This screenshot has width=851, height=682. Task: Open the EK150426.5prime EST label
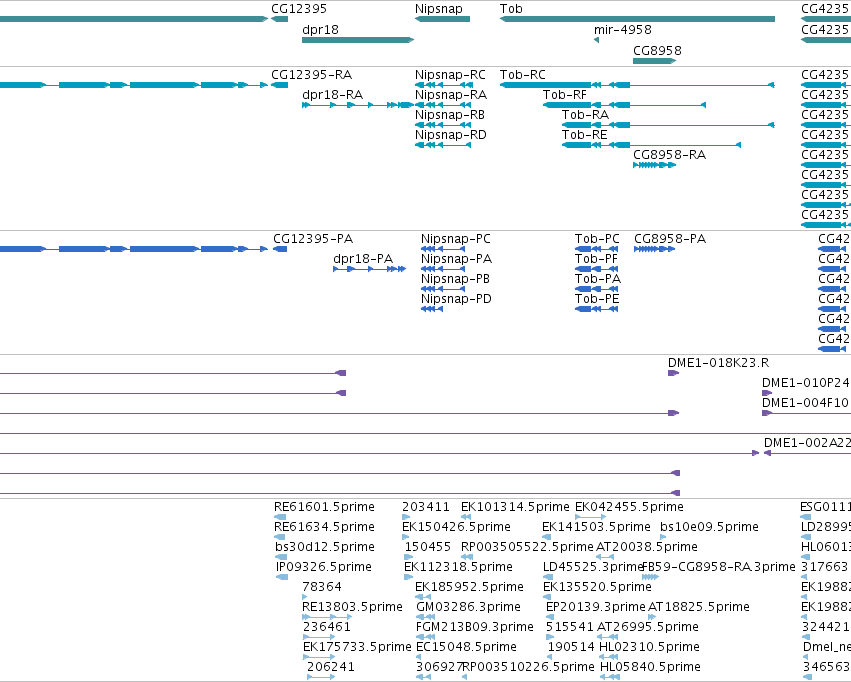coord(456,527)
